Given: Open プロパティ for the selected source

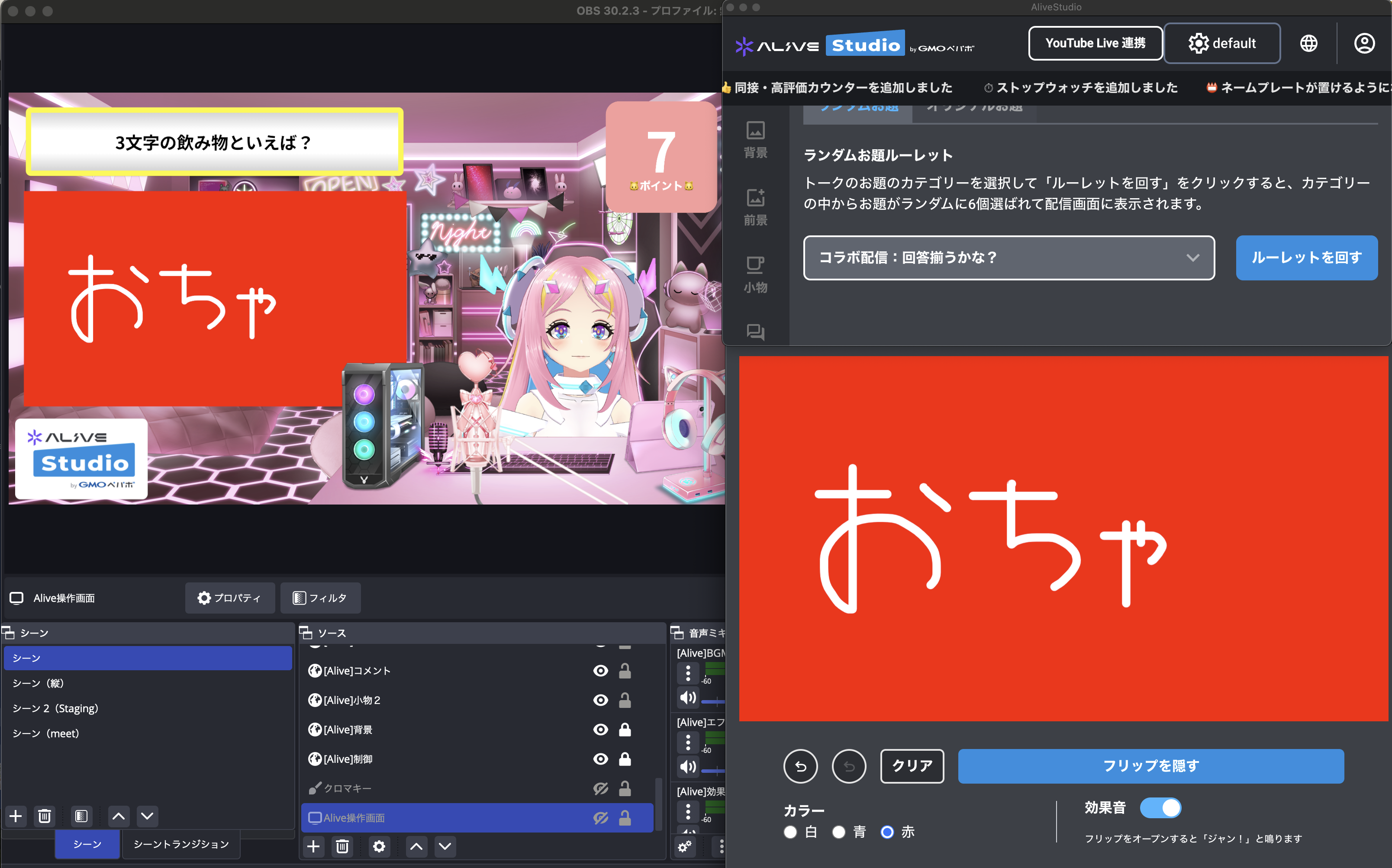Looking at the screenshot, I should 230,598.
